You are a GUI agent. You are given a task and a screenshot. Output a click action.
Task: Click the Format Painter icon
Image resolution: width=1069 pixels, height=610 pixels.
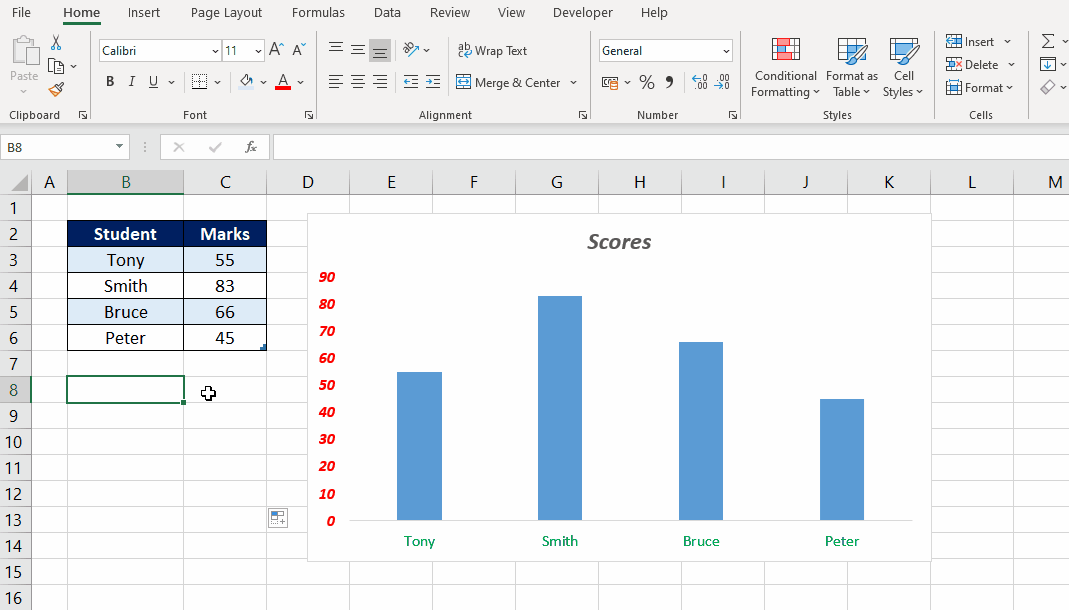[x=57, y=89]
